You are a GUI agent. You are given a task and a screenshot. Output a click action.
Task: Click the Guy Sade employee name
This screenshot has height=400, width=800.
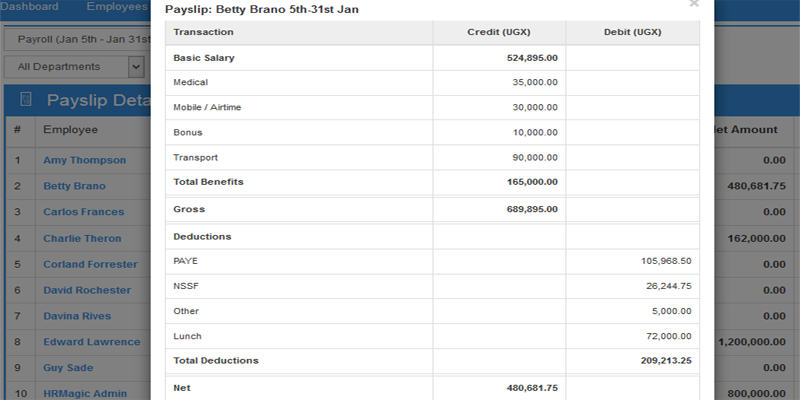coord(68,368)
